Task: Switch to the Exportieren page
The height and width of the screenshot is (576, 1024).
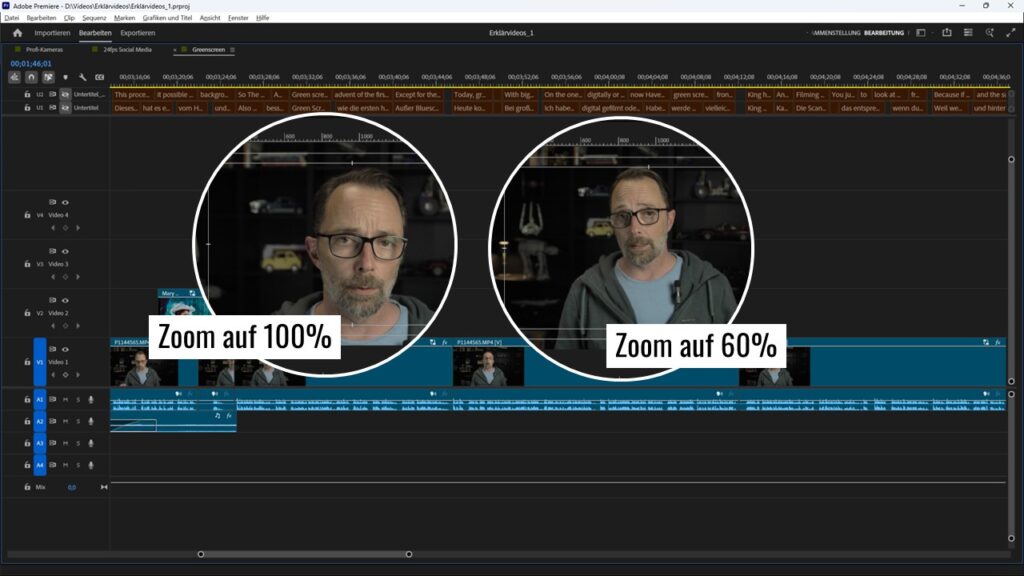Action: pyautogui.click(x=138, y=33)
